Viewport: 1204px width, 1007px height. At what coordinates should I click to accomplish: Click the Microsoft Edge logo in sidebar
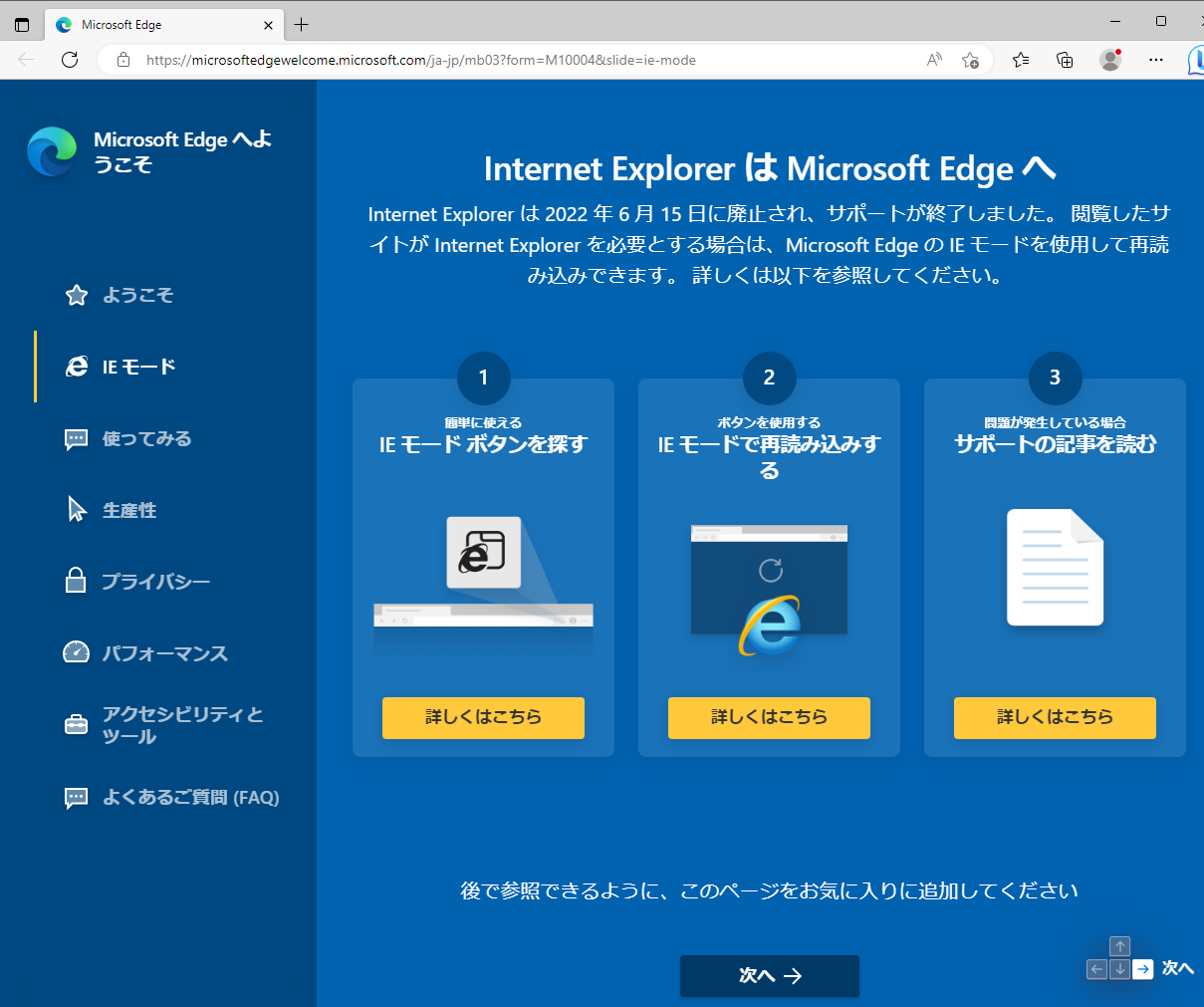(52, 151)
